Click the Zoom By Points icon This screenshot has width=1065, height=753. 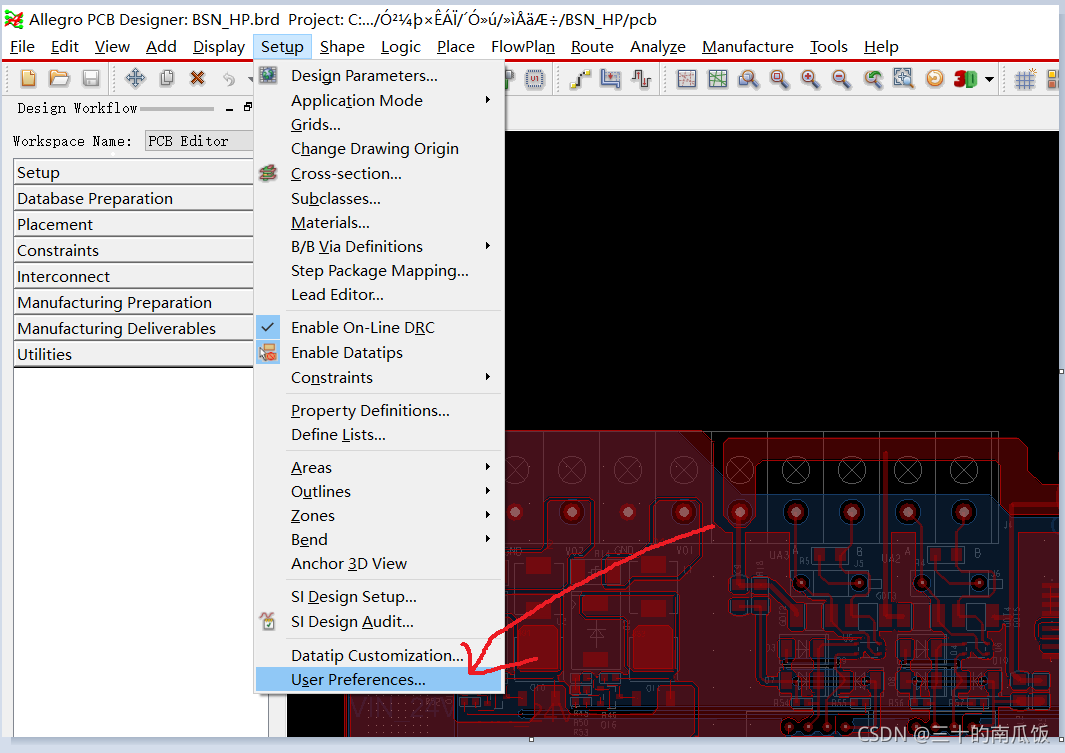748,79
